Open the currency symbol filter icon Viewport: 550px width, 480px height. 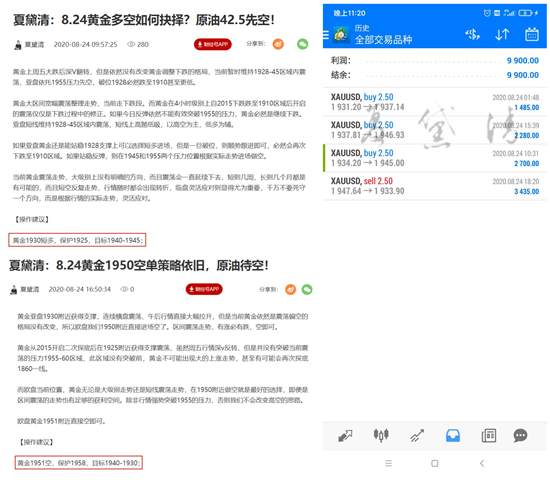(472, 34)
